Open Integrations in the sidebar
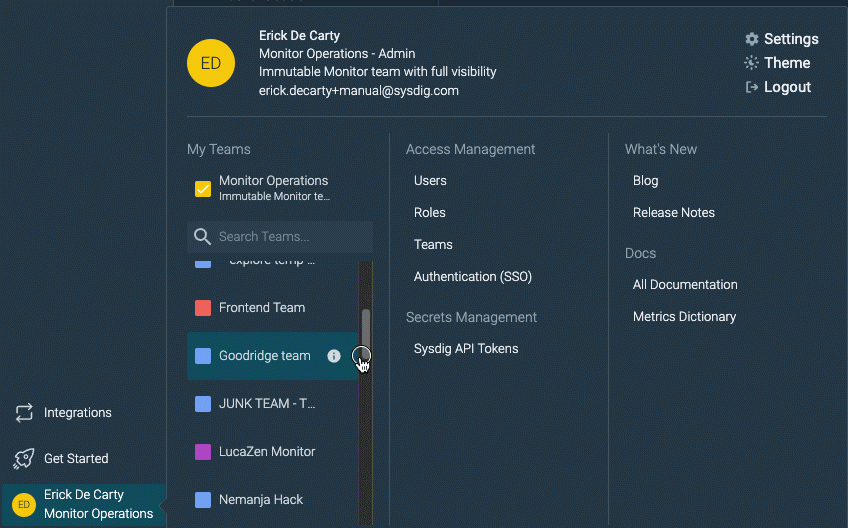Image resolution: width=848 pixels, height=528 pixels. tap(77, 413)
